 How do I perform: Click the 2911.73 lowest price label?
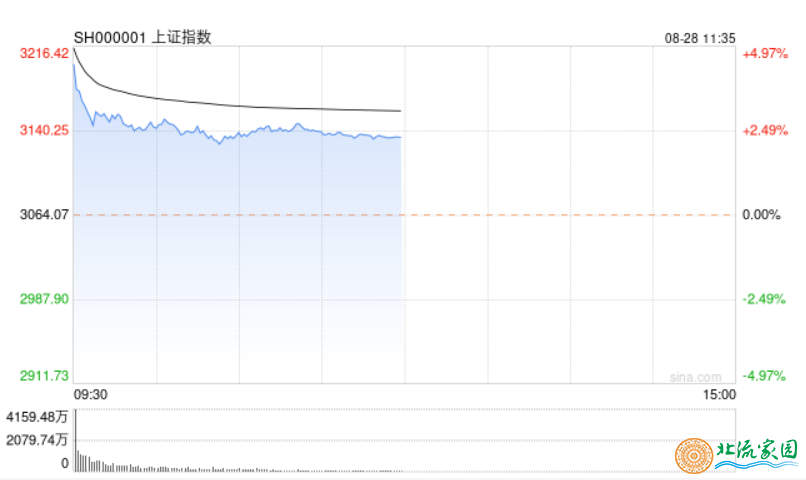tap(44, 376)
